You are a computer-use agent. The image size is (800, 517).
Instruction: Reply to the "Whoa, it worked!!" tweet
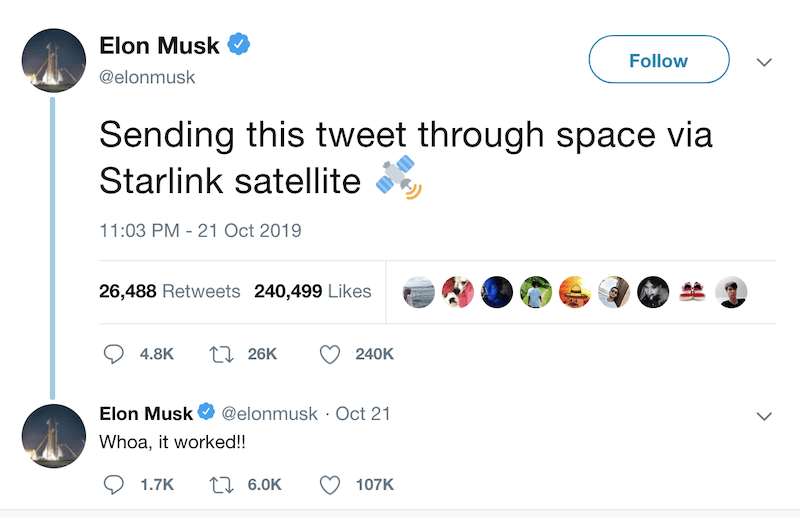[114, 484]
